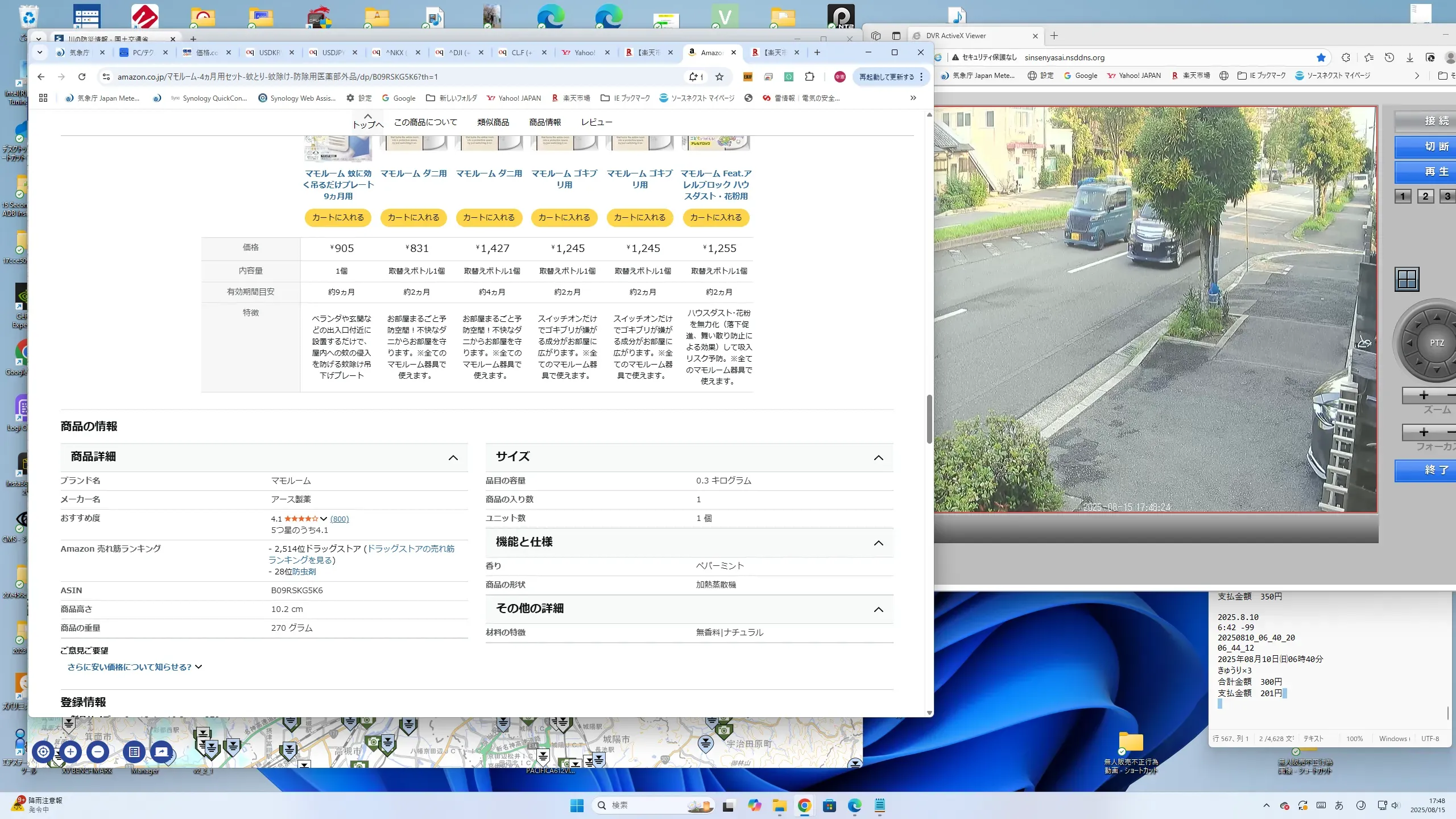Add マモルーム ダニ用 ¥831 to the cart
Screen dimensions: 1456x819
click(413, 217)
